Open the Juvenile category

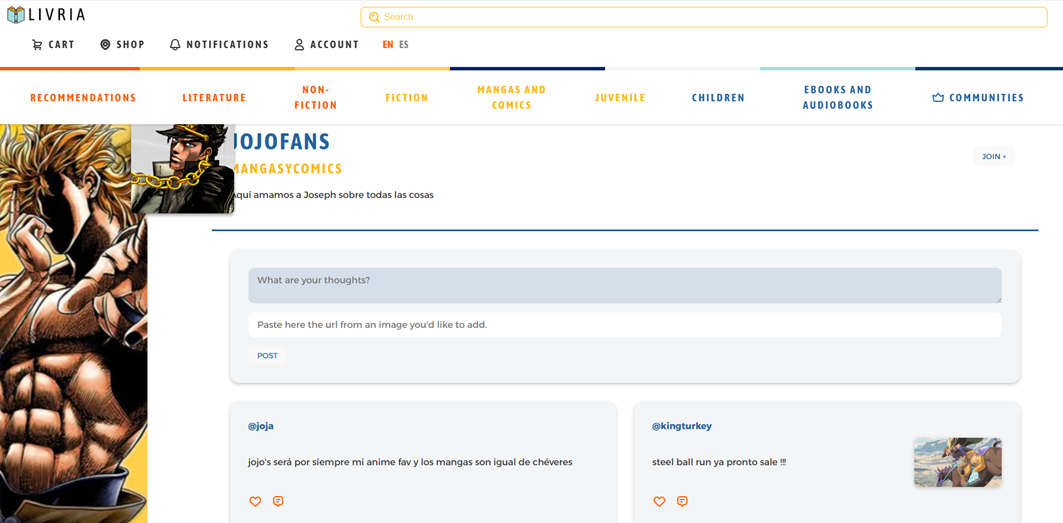[x=620, y=98]
